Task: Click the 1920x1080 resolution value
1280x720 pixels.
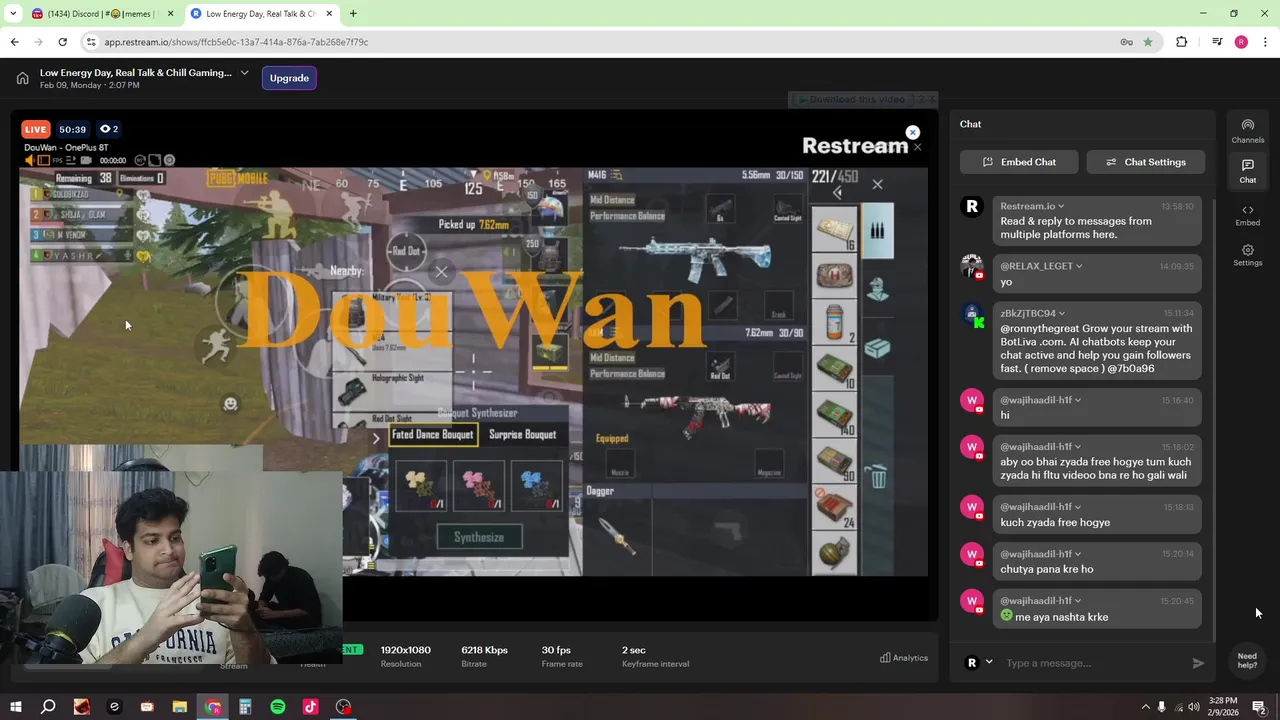Action: pyautogui.click(x=405, y=650)
